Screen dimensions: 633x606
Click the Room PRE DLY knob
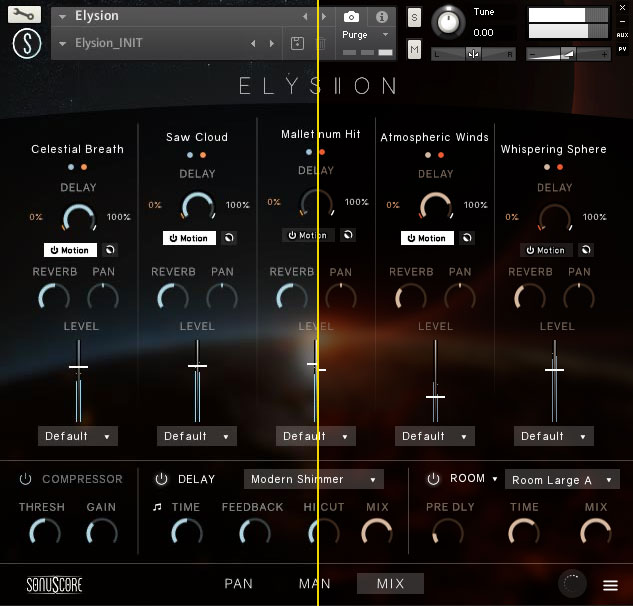coord(448,533)
